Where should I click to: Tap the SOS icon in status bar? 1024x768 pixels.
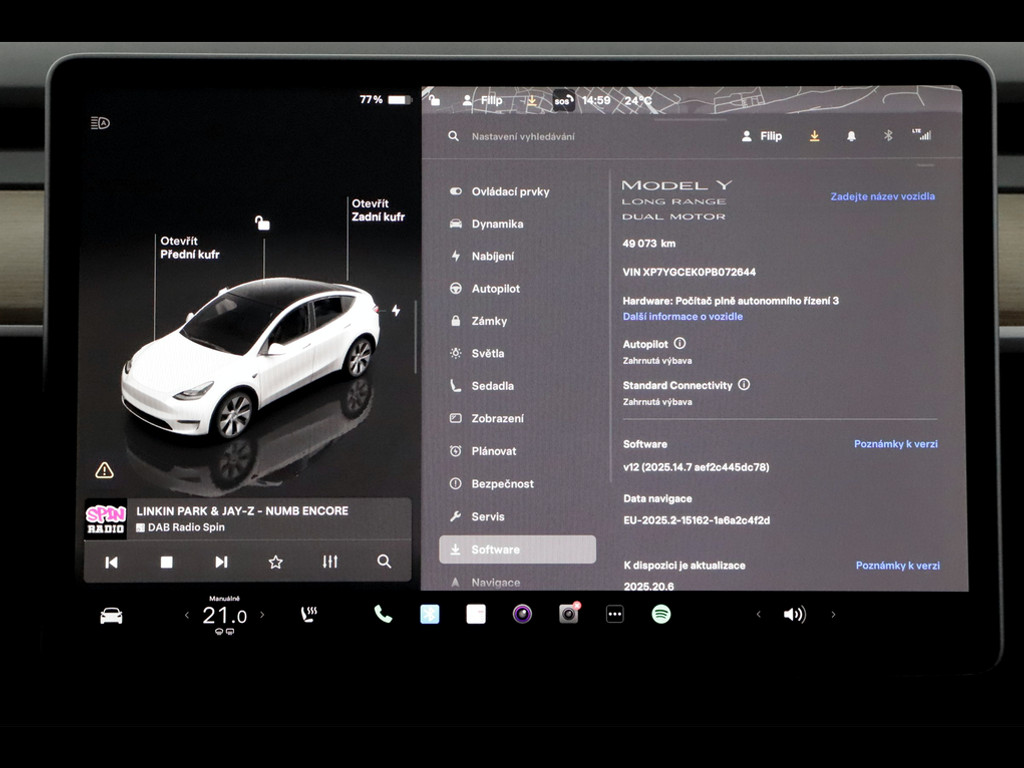coord(563,101)
